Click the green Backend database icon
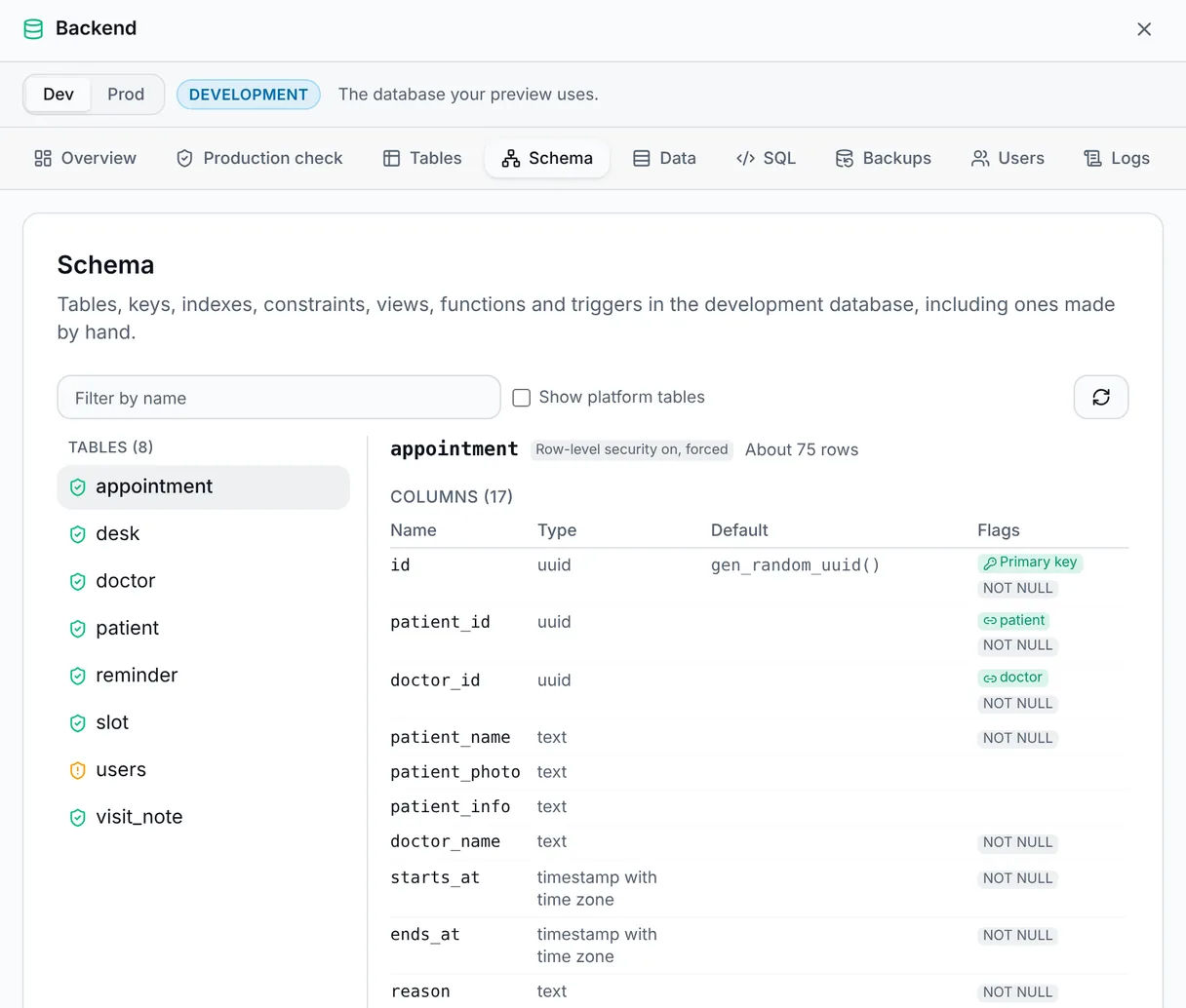Image resolution: width=1186 pixels, height=1008 pixels. tap(33, 29)
